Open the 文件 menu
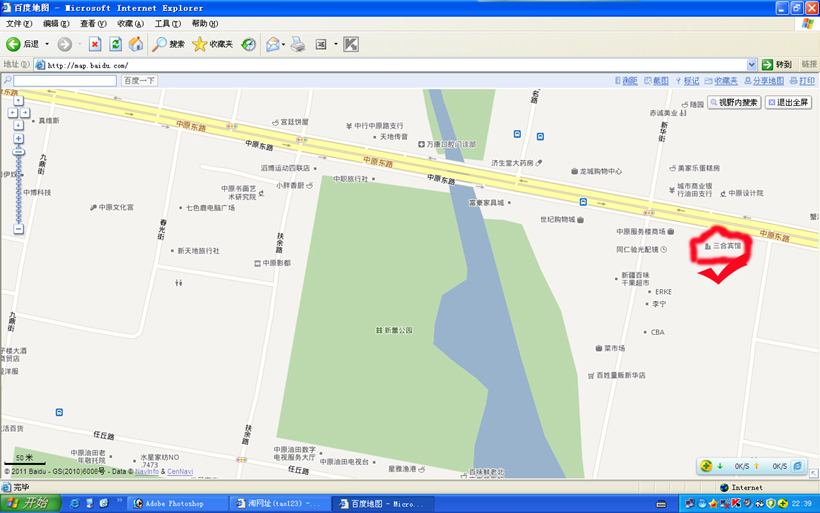 [19, 24]
